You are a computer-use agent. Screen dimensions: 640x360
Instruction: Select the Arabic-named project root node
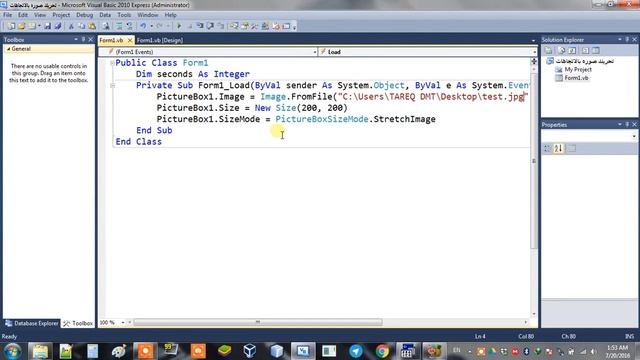584,61
